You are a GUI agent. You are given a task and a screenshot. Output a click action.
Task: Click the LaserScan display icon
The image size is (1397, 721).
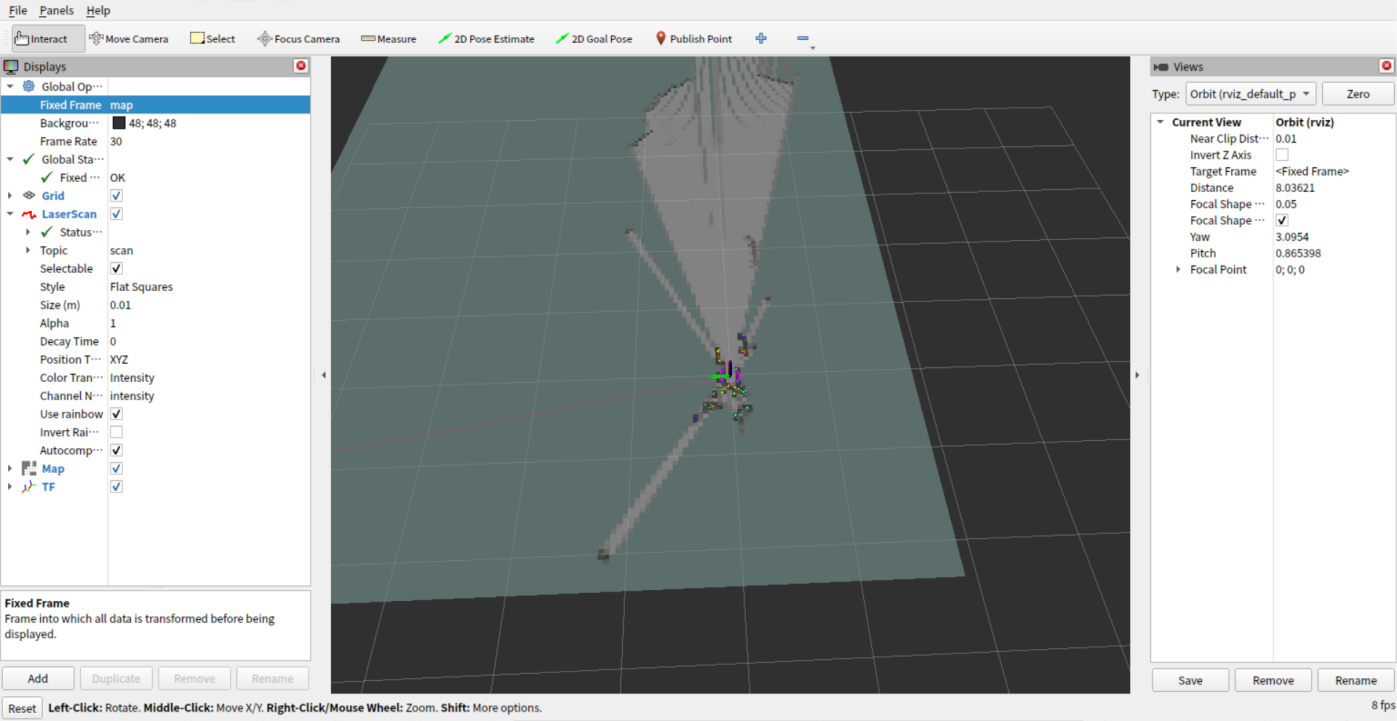pos(29,214)
